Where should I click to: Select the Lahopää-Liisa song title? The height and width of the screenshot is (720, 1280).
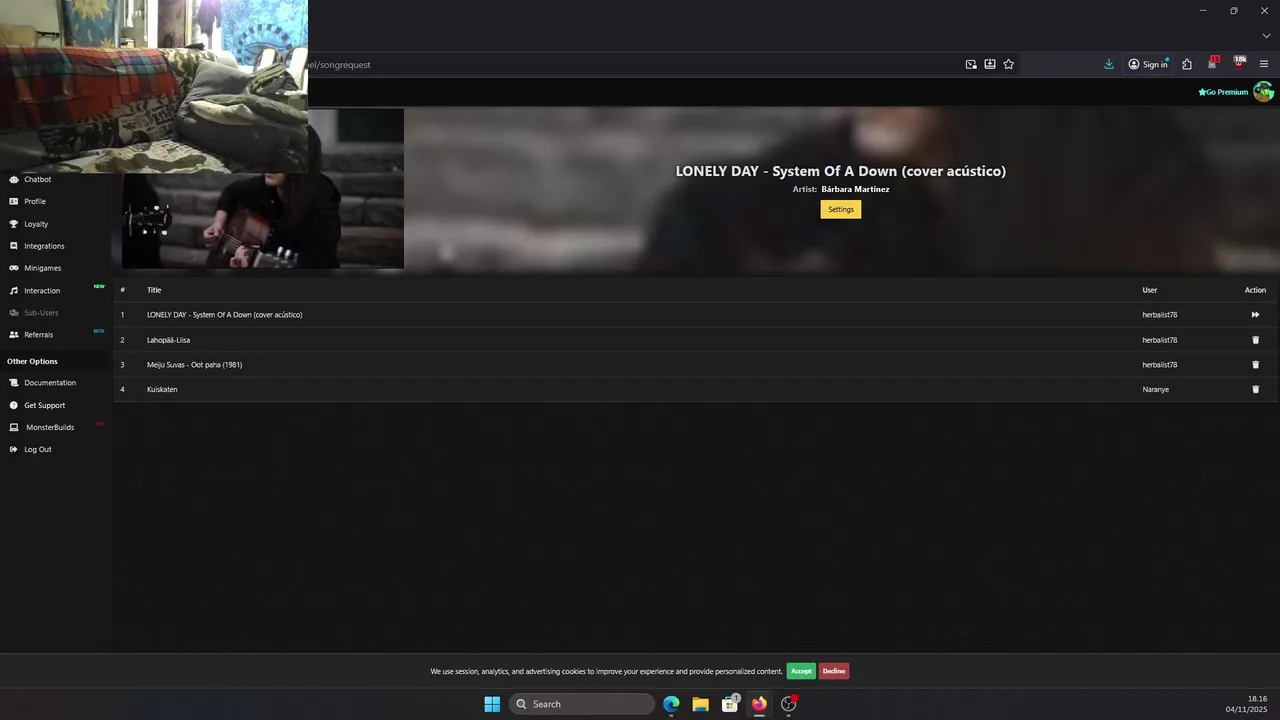tap(168, 340)
